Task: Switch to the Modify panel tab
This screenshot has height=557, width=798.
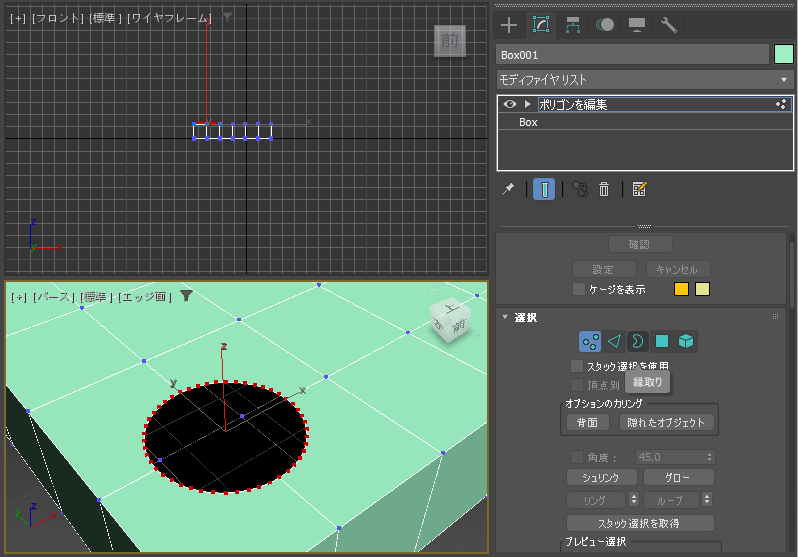Action: coord(540,24)
